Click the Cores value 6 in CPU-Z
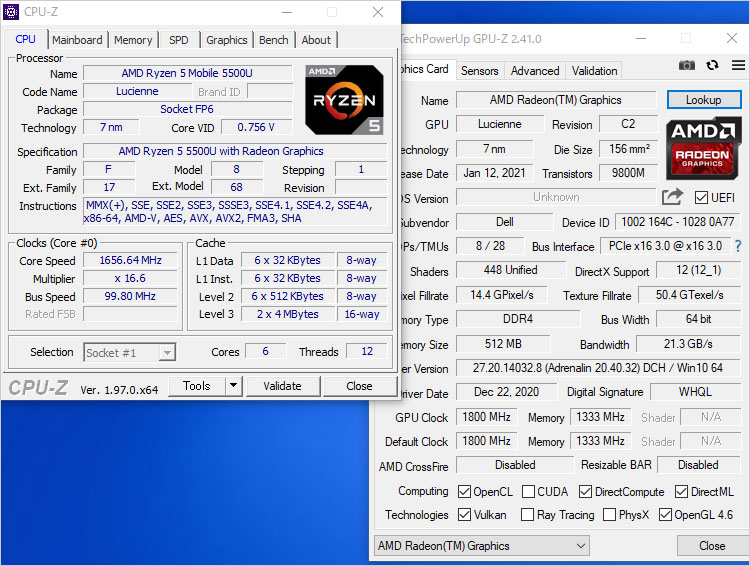750x566 pixels. 265,351
